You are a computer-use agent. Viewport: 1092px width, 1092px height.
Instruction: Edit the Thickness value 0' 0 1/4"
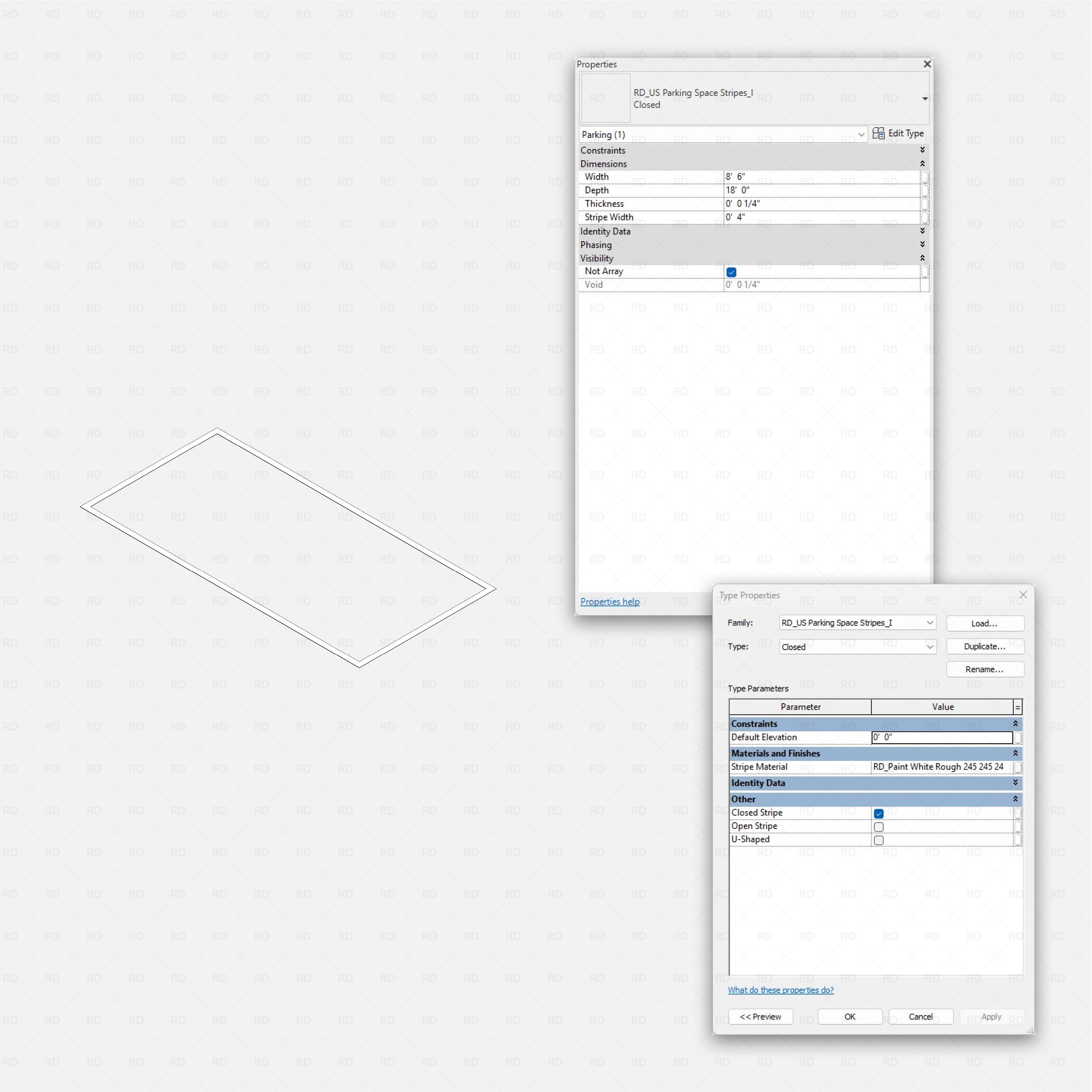click(822, 203)
